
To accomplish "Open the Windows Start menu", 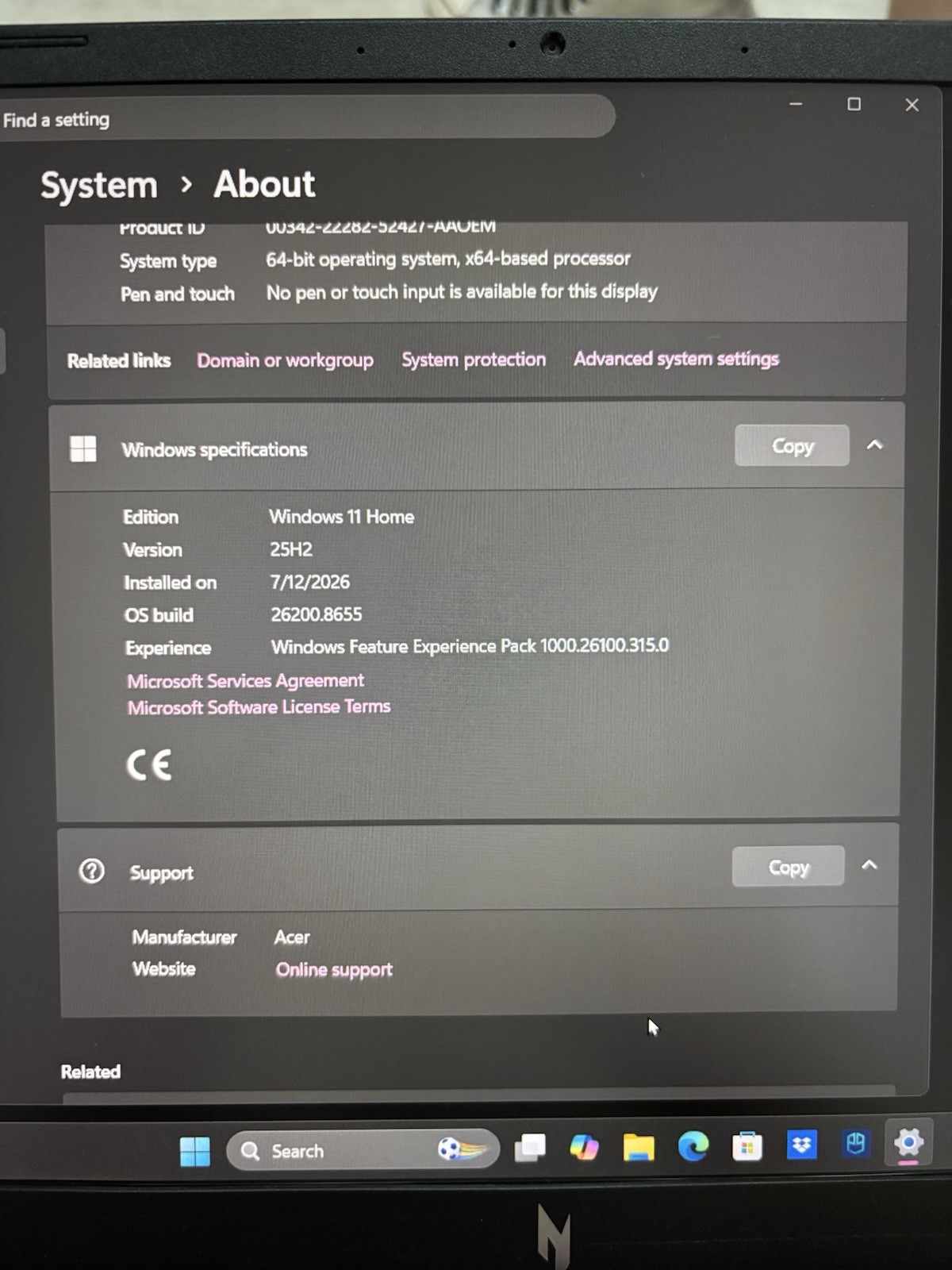I will 195,1151.
